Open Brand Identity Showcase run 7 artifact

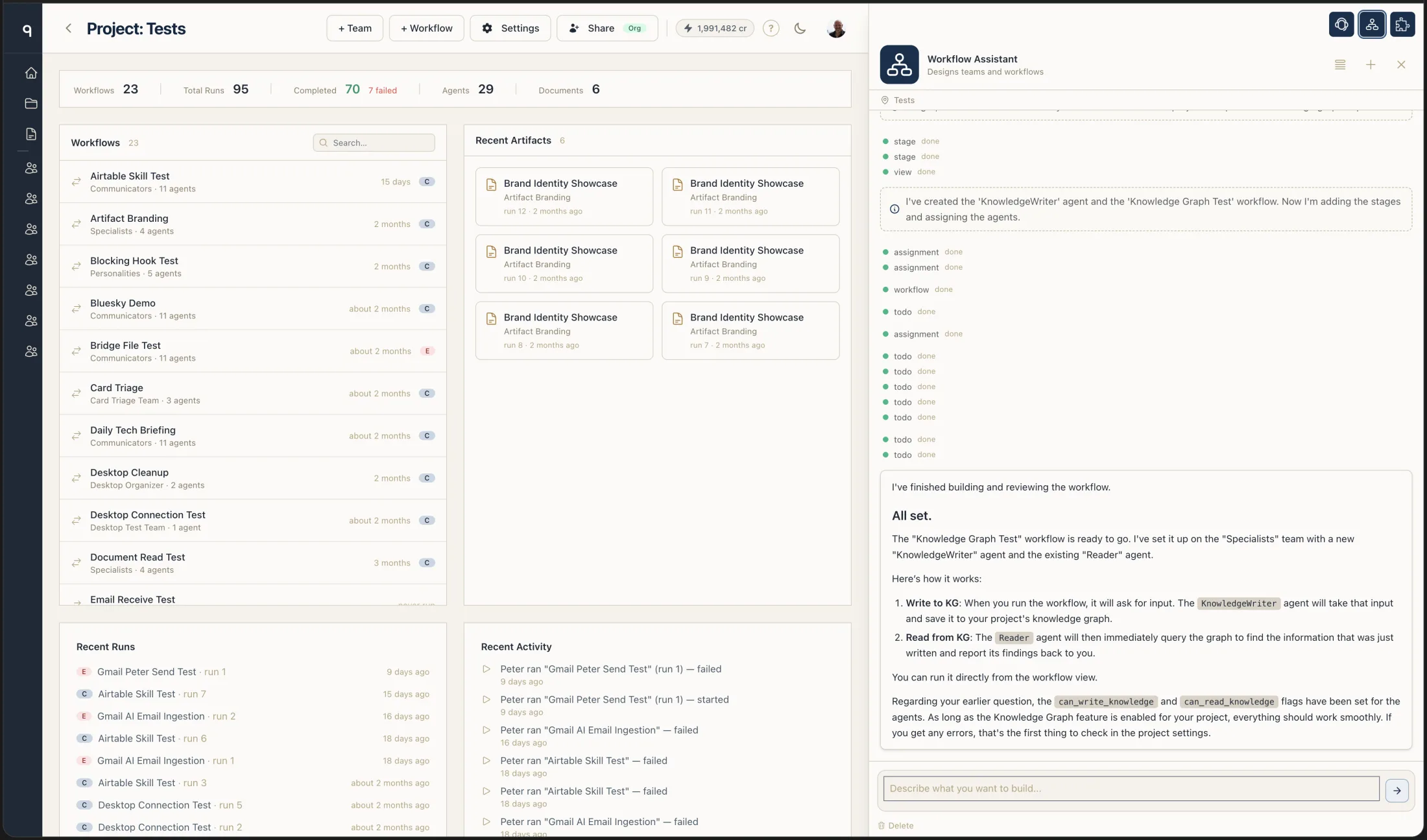pyautogui.click(x=750, y=330)
